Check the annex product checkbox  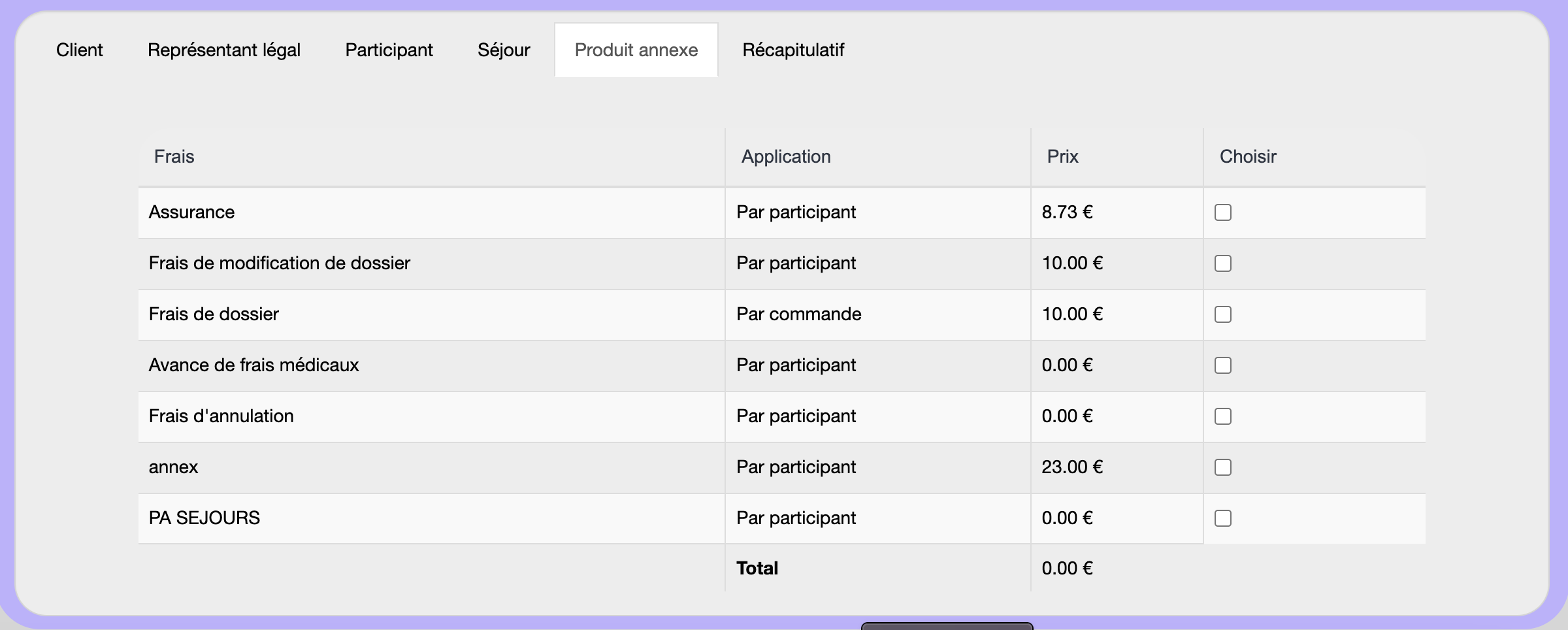click(x=1222, y=467)
